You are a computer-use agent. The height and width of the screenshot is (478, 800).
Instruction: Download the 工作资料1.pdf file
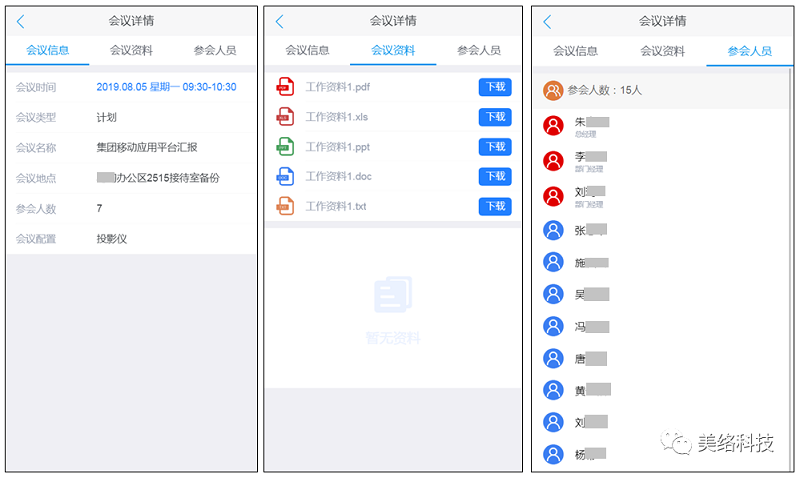pyautogui.click(x=495, y=87)
